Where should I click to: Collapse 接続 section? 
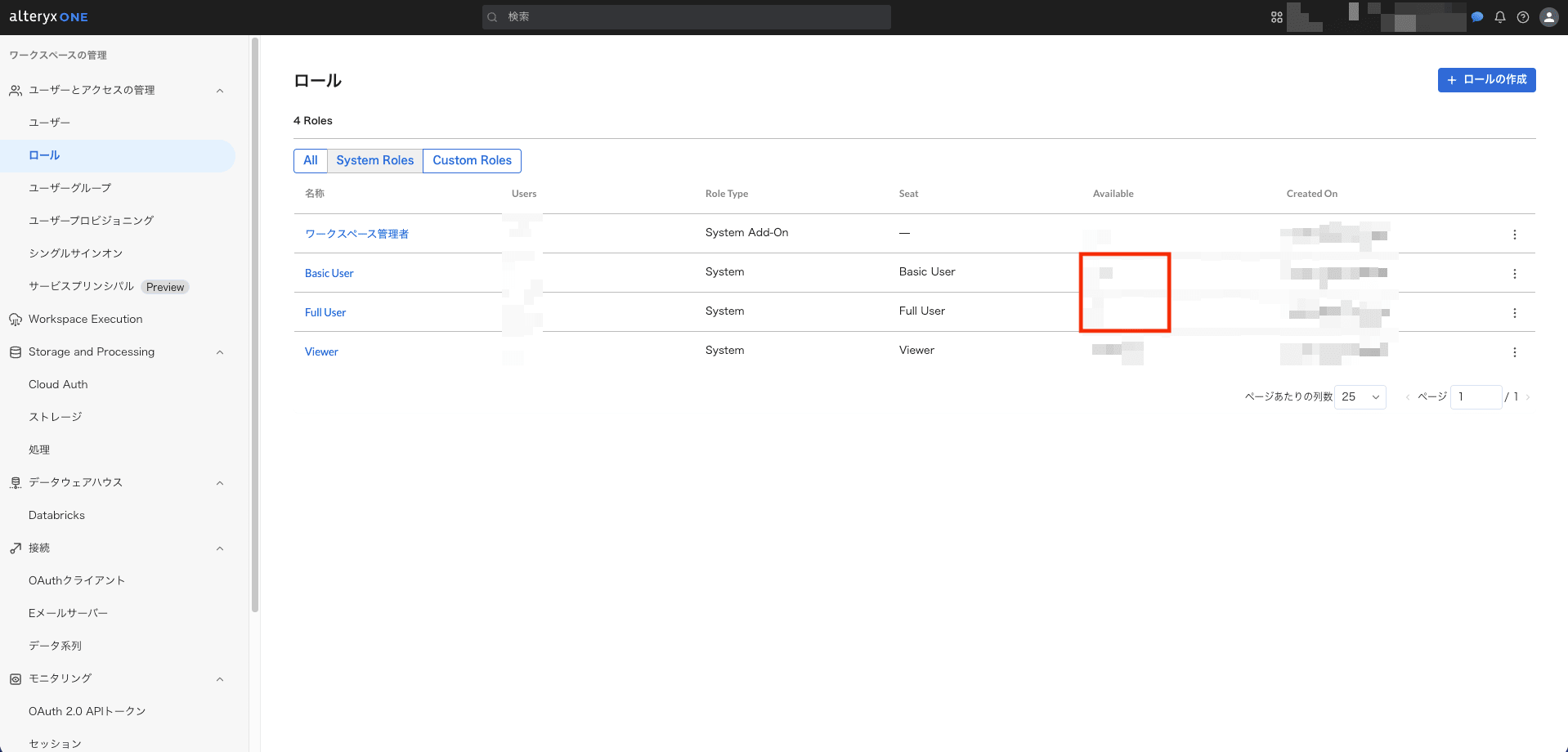(220, 548)
